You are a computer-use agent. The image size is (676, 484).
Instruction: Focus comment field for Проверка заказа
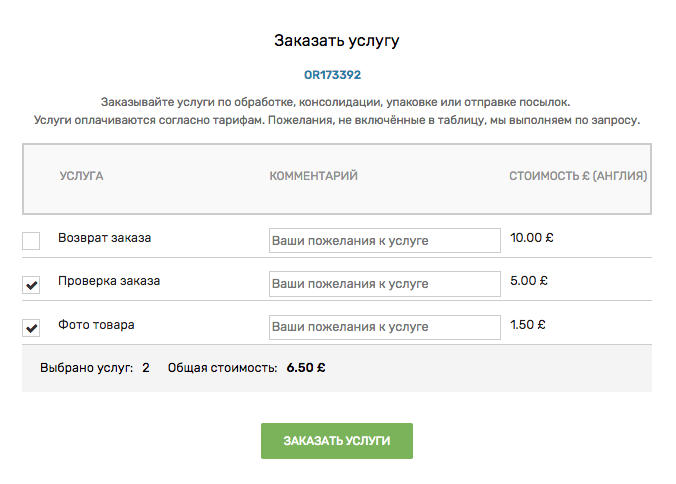[x=385, y=284]
